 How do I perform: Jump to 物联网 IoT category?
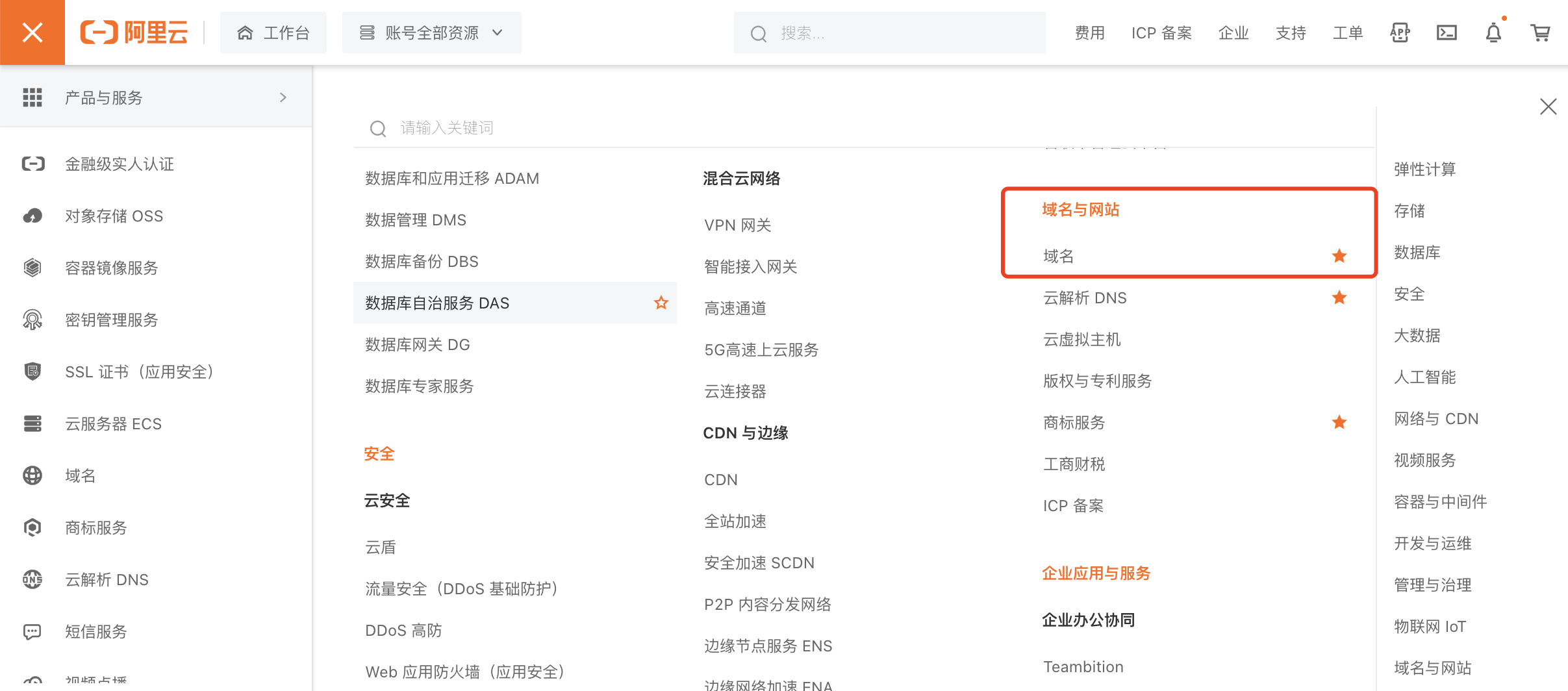[1430, 626]
